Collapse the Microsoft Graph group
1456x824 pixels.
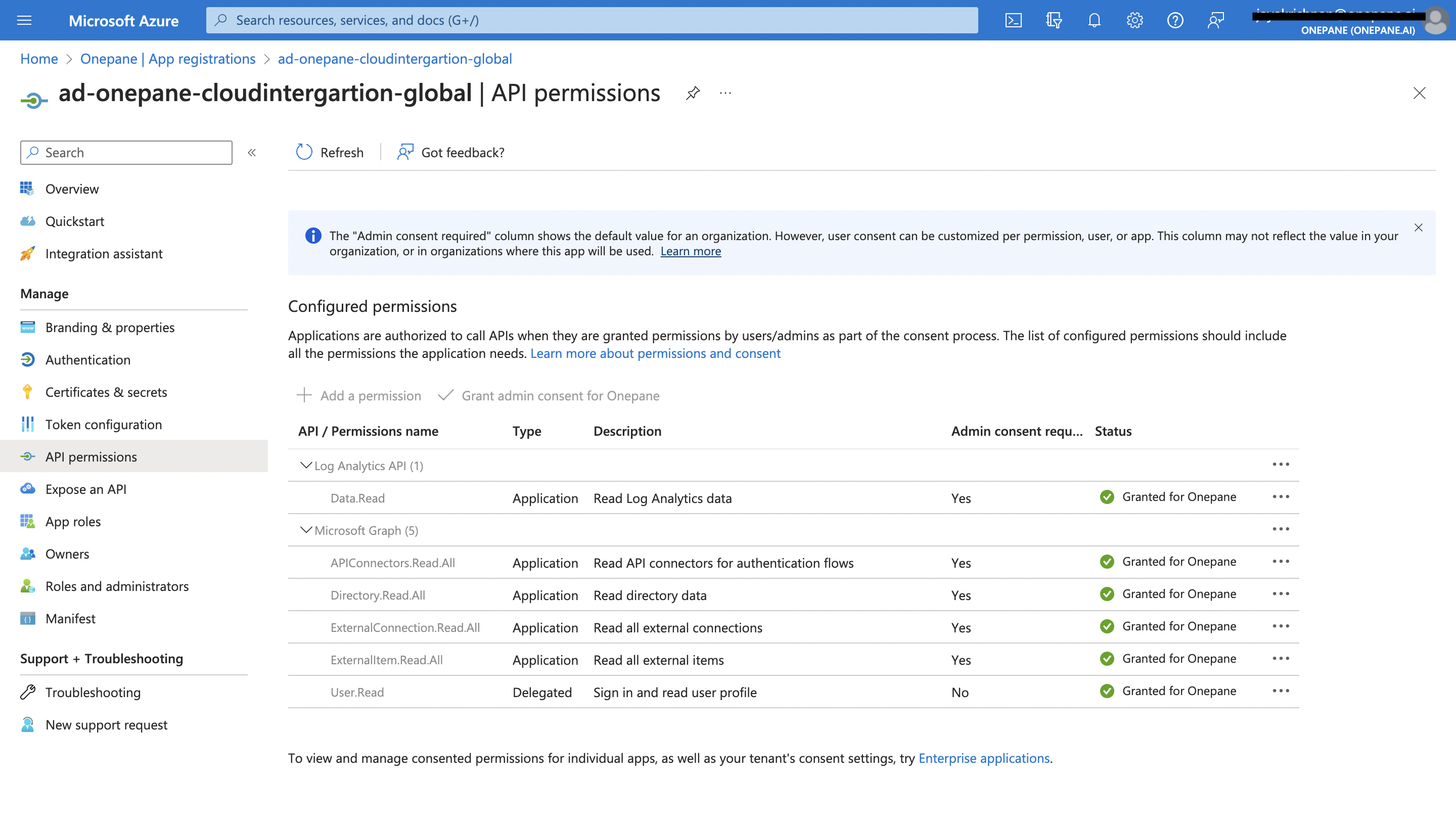tap(305, 530)
